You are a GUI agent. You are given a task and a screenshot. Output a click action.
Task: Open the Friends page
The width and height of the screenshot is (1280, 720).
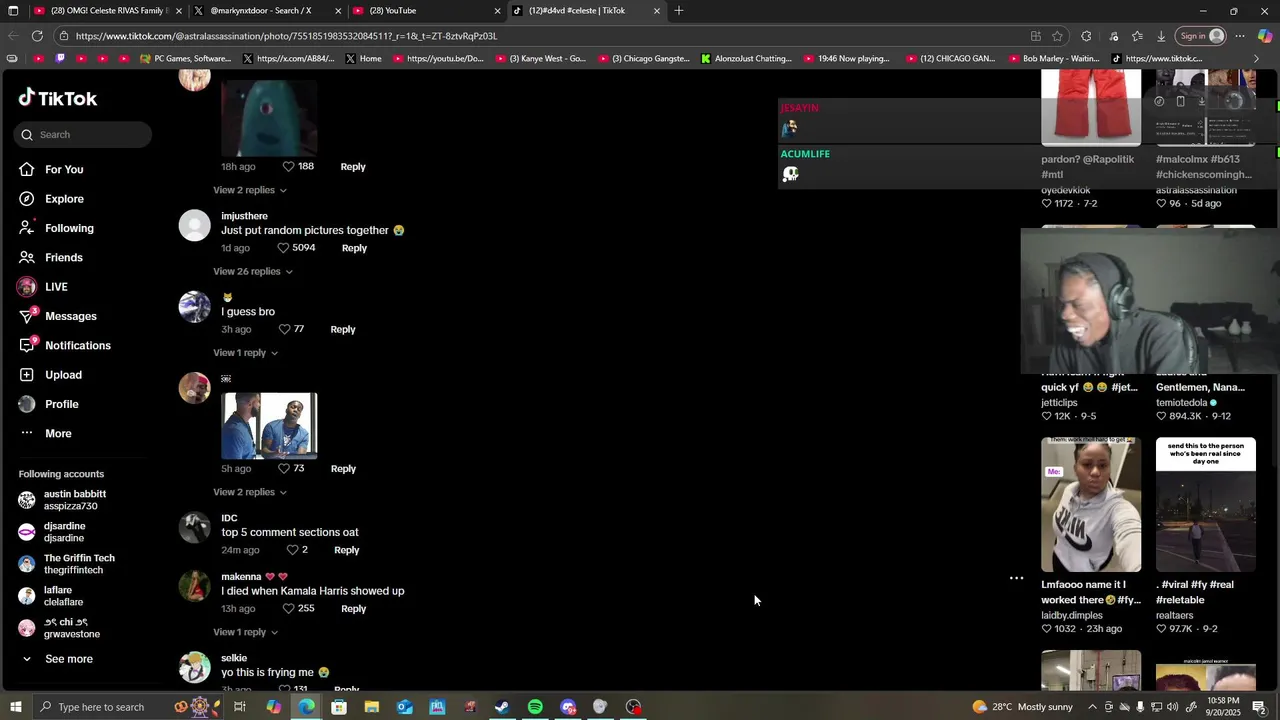pyautogui.click(x=64, y=257)
